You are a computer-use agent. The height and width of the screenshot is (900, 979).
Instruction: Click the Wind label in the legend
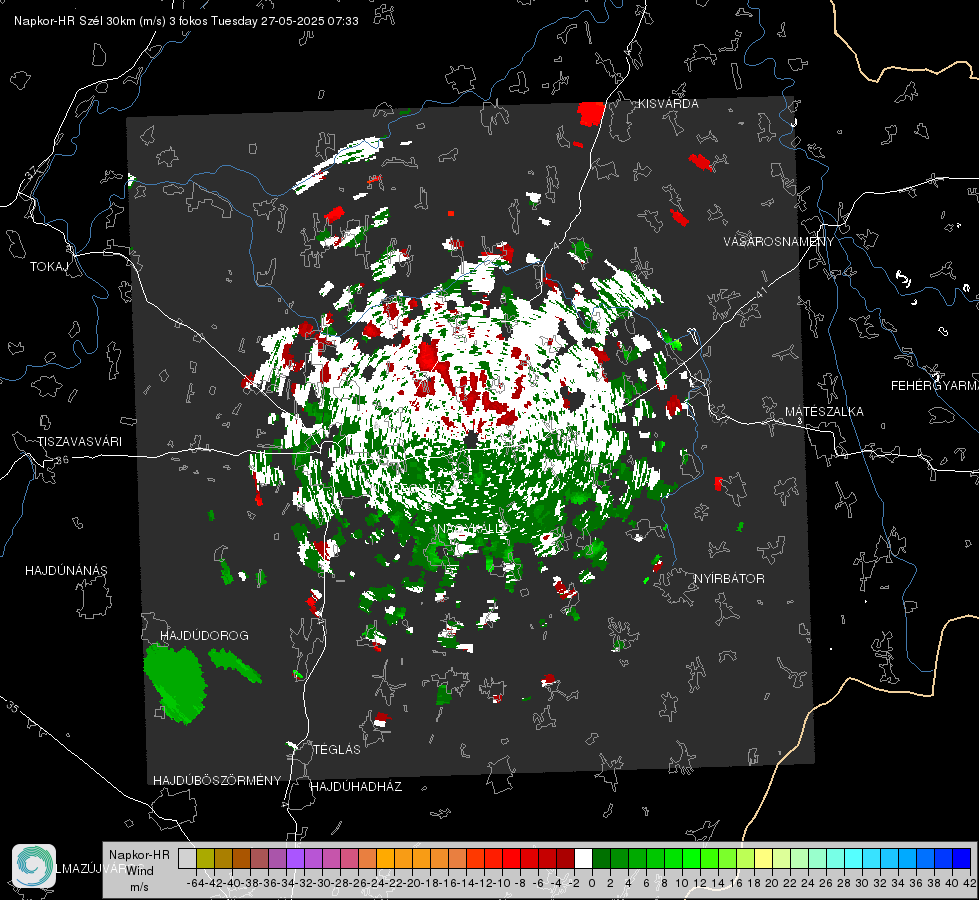(139, 871)
